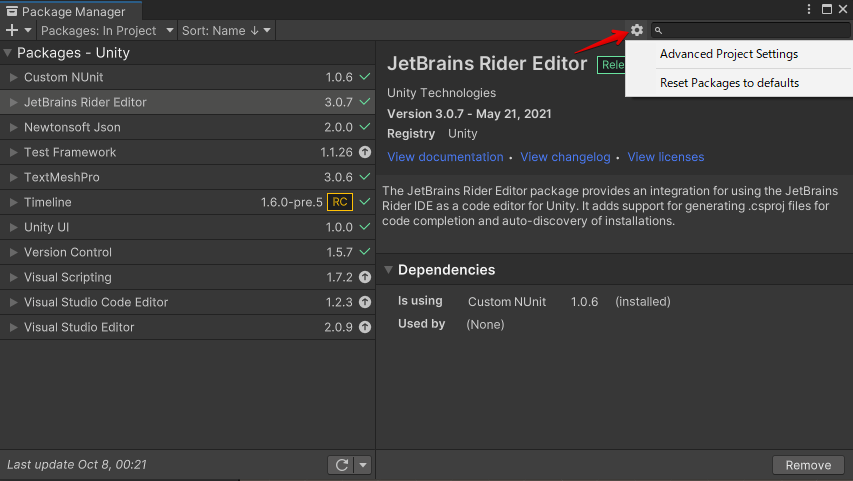
Task: Click Visual Scripting update-available icon
Action: pos(365,278)
